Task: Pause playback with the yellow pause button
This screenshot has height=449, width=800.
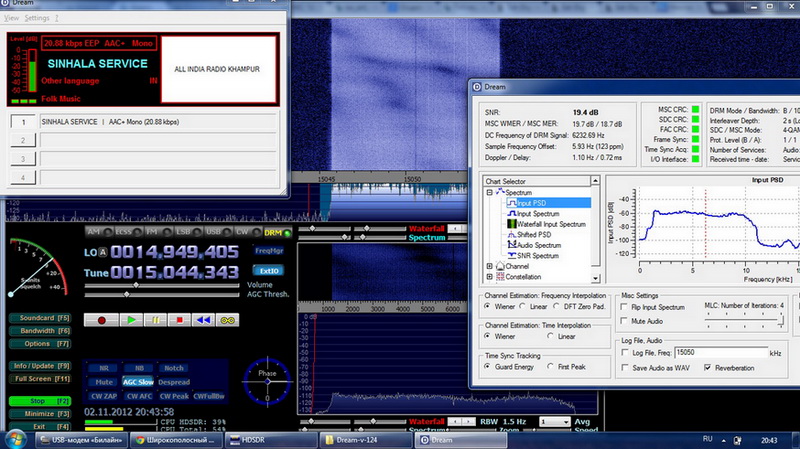Action: pyautogui.click(x=156, y=320)
